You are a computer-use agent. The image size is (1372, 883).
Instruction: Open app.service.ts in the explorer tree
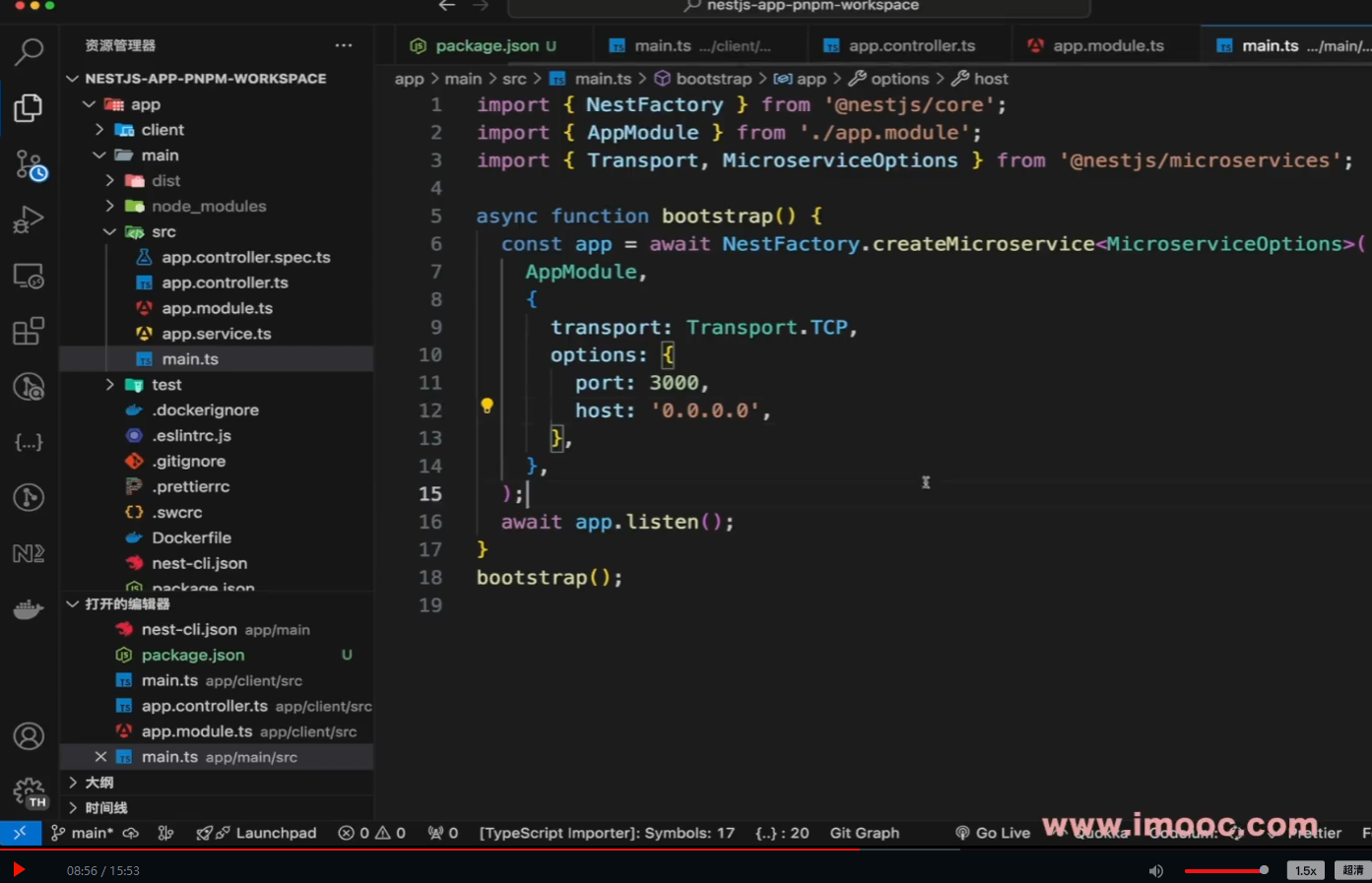coord(217,334)
